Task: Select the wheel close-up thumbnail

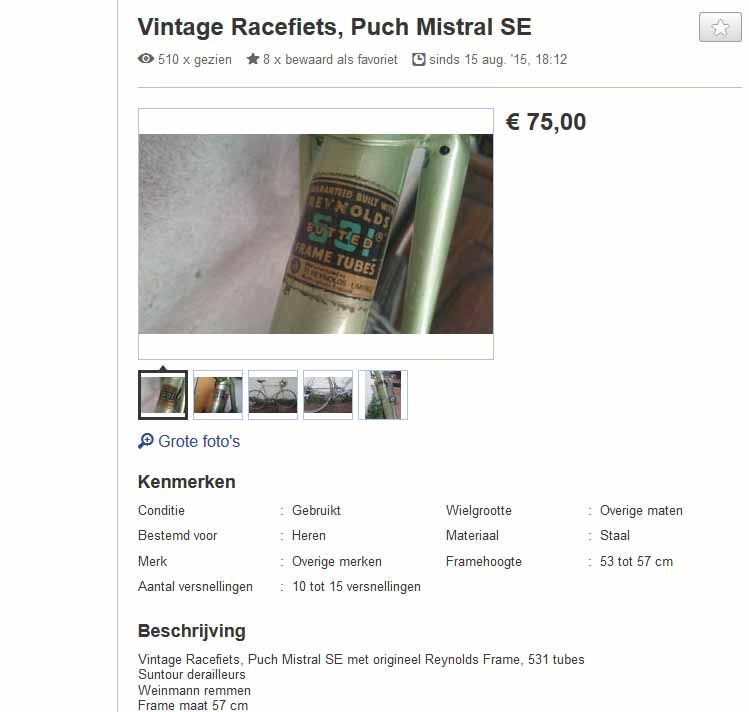Action: (328, 395)
